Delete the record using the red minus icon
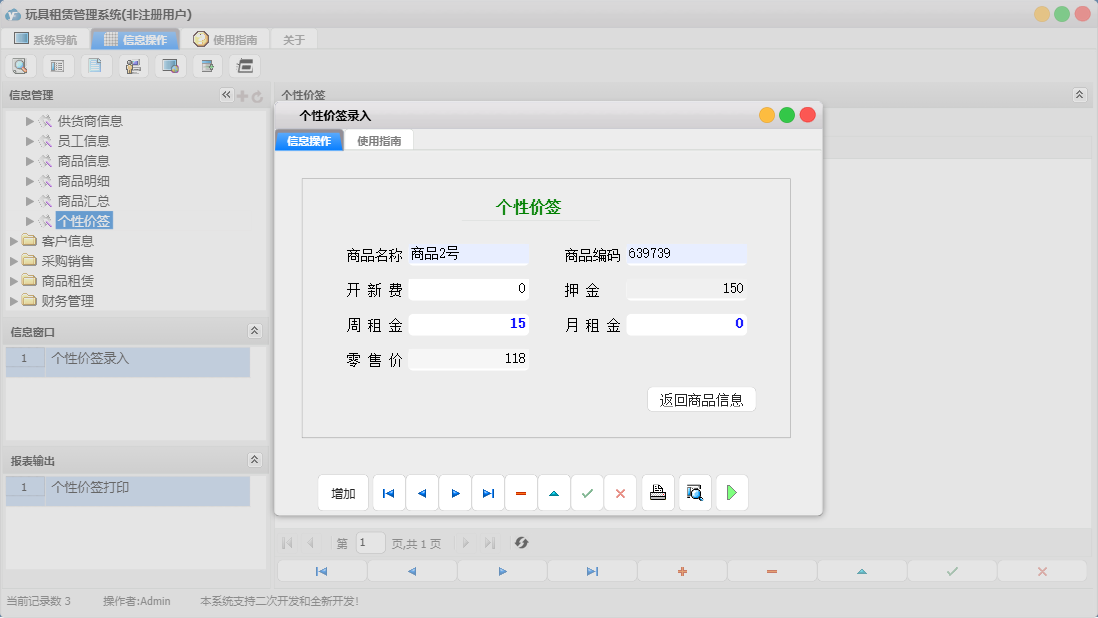The height and width of the screenshot is (618, 1098). pyautogui.click(x=521, y=492)
